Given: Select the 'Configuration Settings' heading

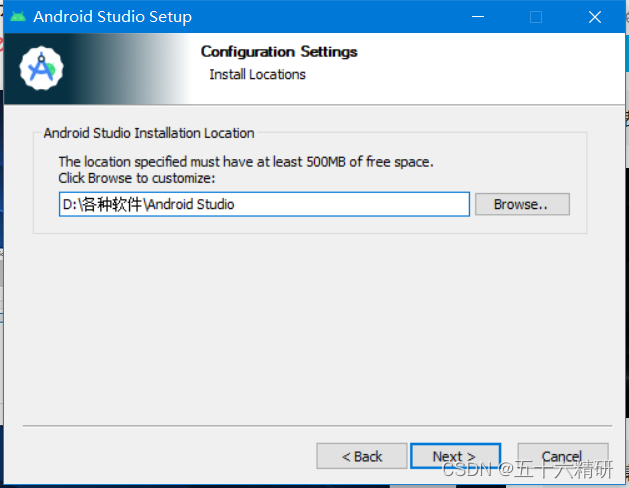Looking at the screenshot, I should click(x=279, y=52).
